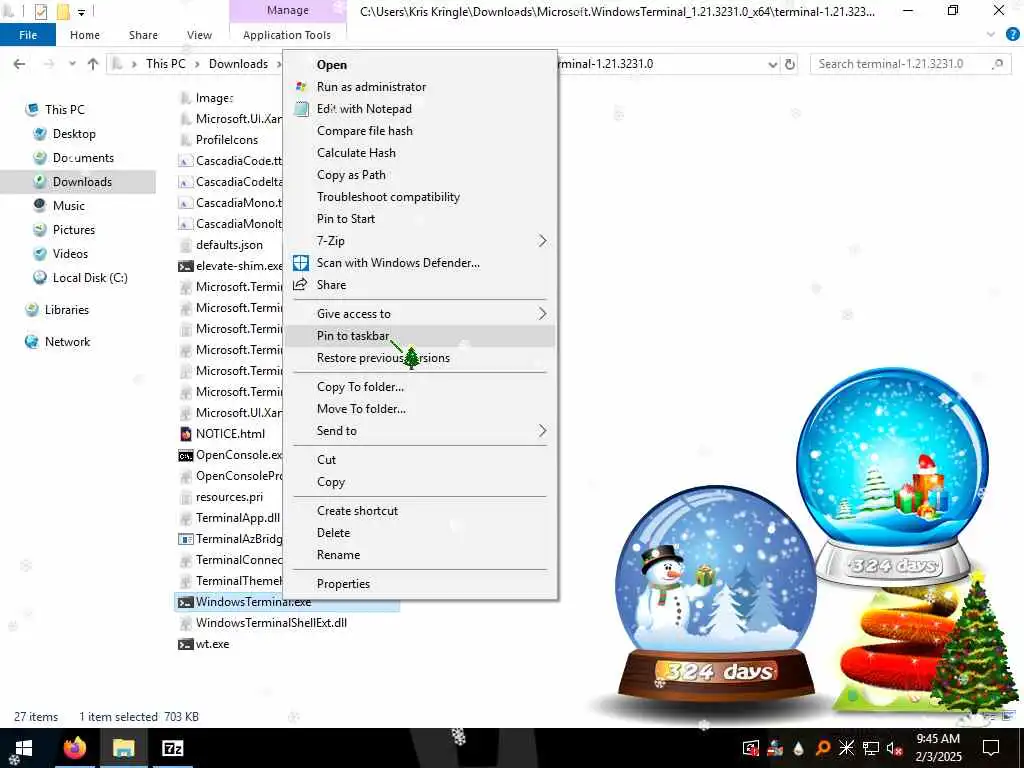
Task: Open the Explorer help icon
Action: [x=1013, y=35]
